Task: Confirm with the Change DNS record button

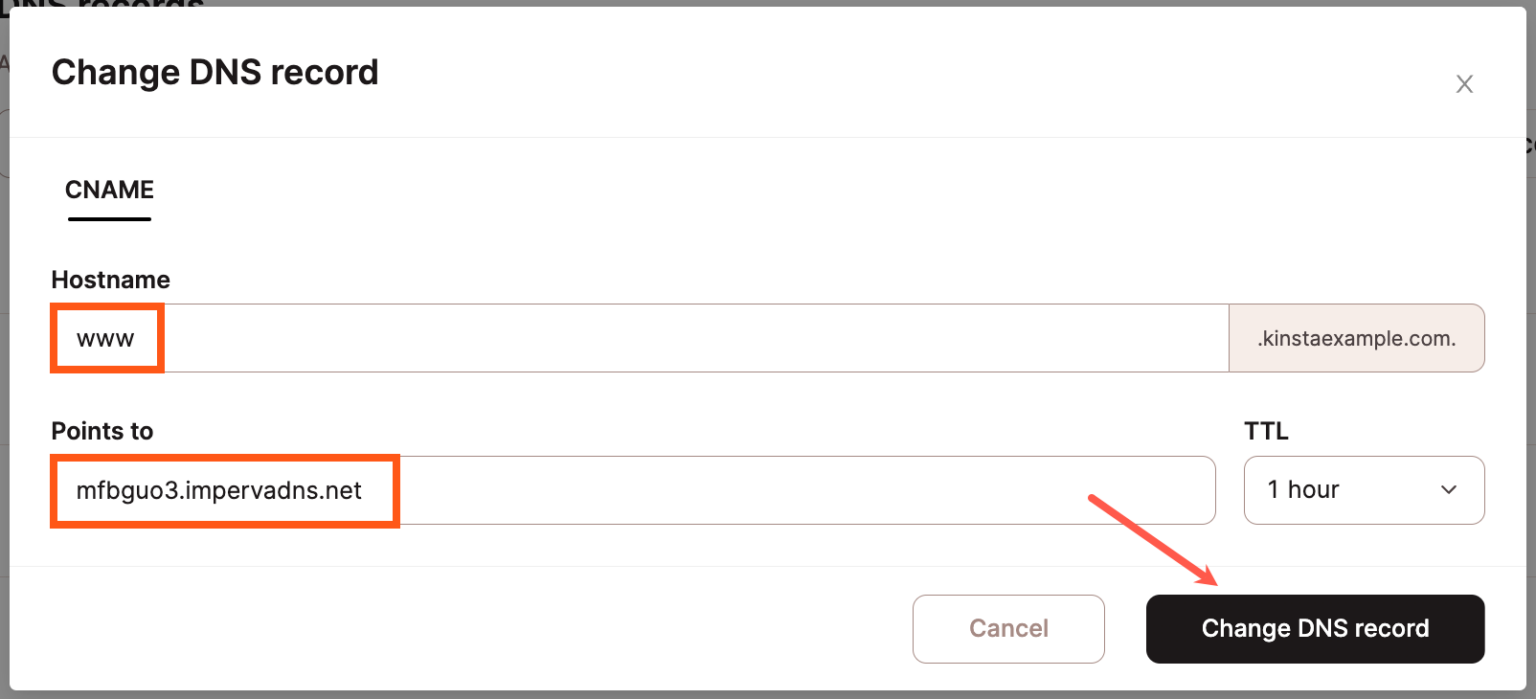Action: [1314, 629]
